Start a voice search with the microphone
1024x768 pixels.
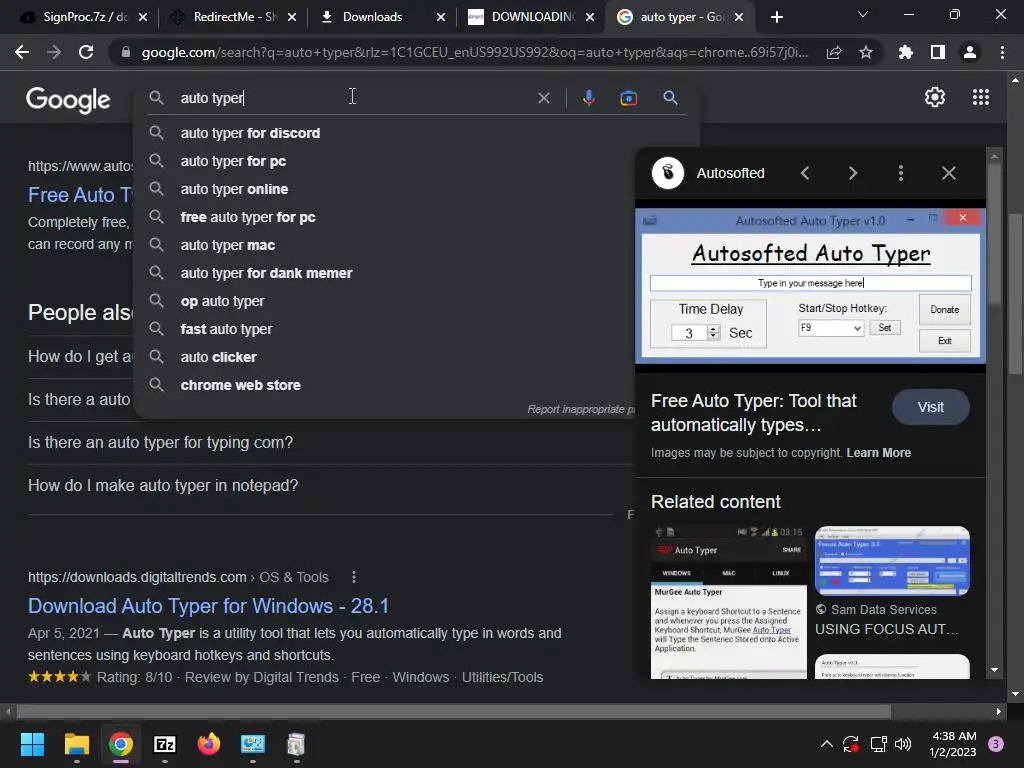point(588,98)
